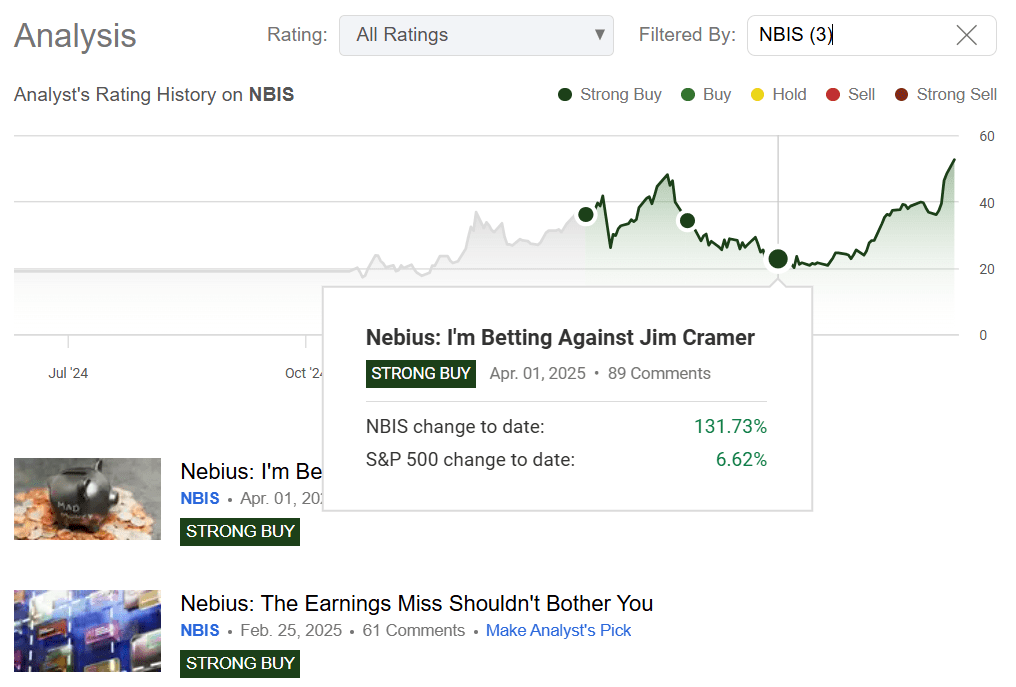
Task: Clear the NBIS filter using the X icon
Action: pos(966,35)
